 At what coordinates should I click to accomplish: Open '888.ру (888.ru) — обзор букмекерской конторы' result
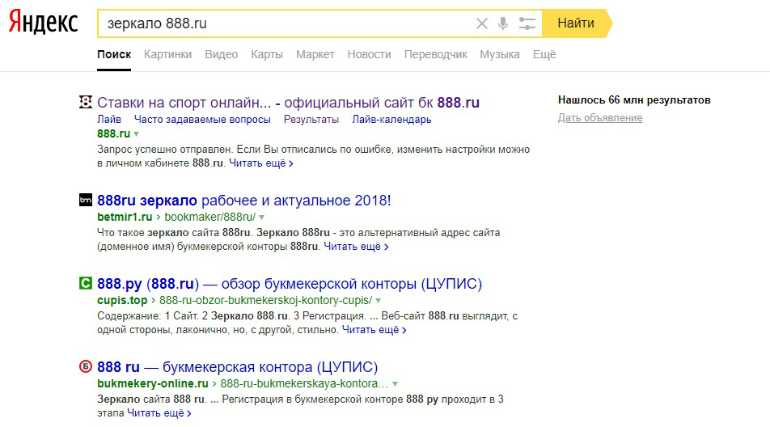289,284
